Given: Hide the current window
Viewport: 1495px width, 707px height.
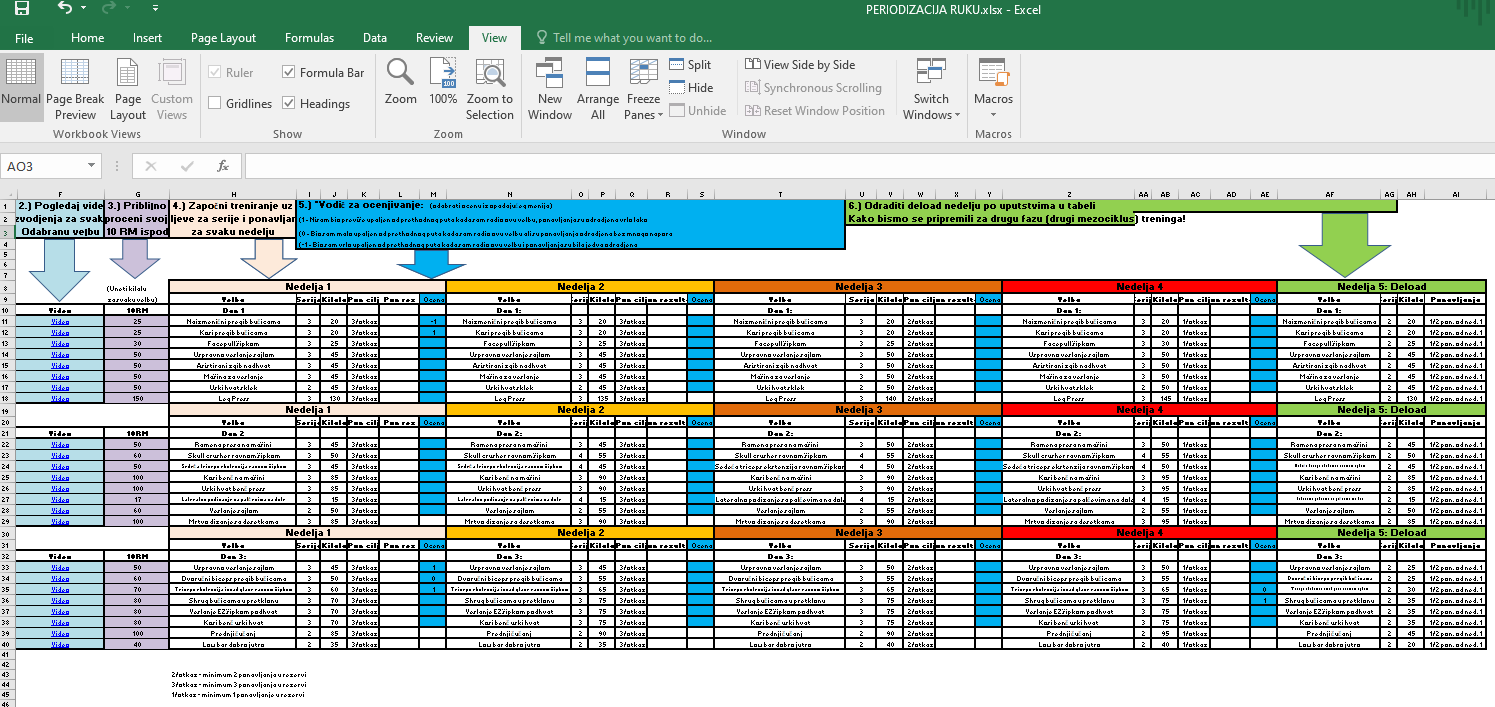Looking at the screenshot, I should 691,88.
